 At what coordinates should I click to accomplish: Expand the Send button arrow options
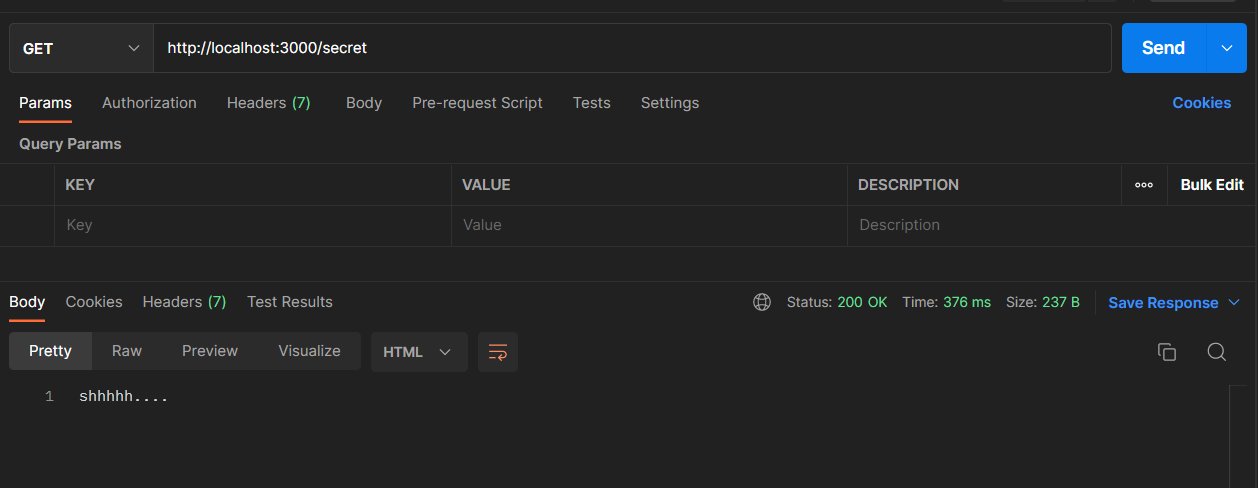pyautogui.click(x=1227, y=48)
